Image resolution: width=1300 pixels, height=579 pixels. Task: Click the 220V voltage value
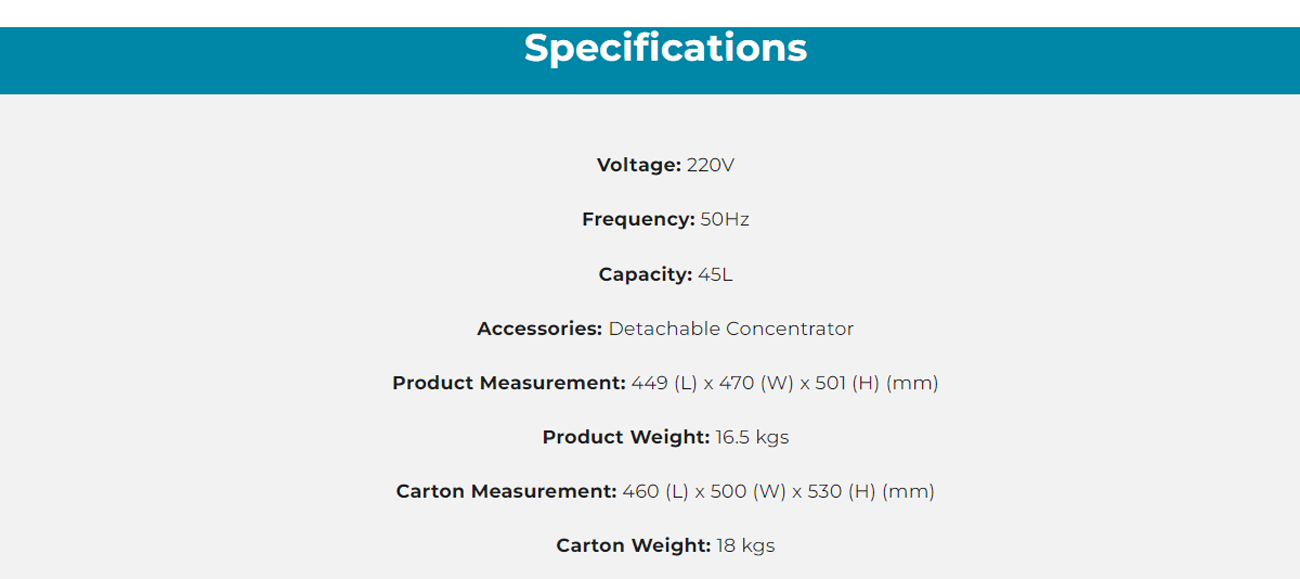tap(710, 165)
